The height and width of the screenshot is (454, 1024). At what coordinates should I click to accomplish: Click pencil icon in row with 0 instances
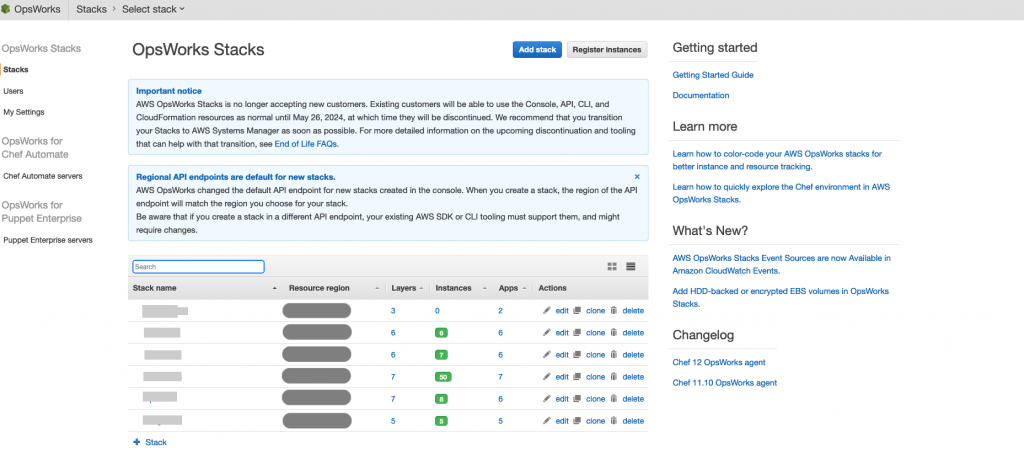[547, 311]
